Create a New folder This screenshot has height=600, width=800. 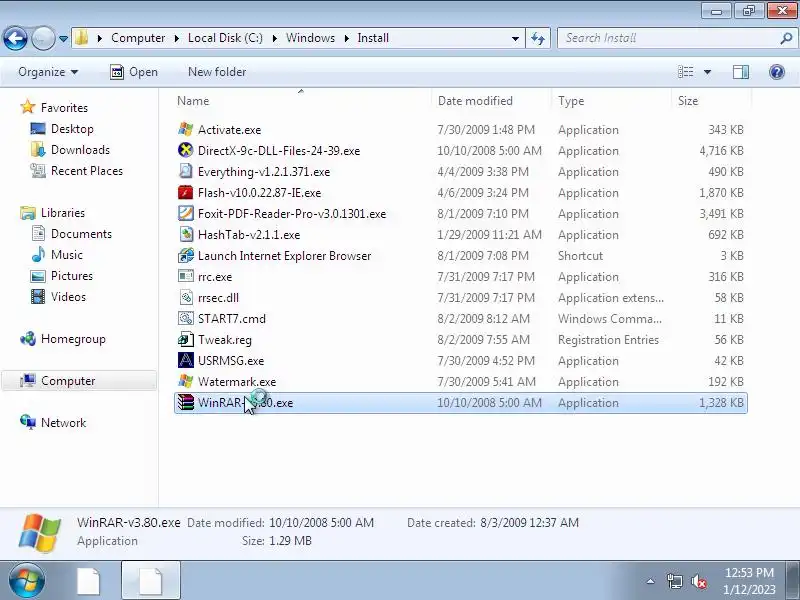coord(217,72)
